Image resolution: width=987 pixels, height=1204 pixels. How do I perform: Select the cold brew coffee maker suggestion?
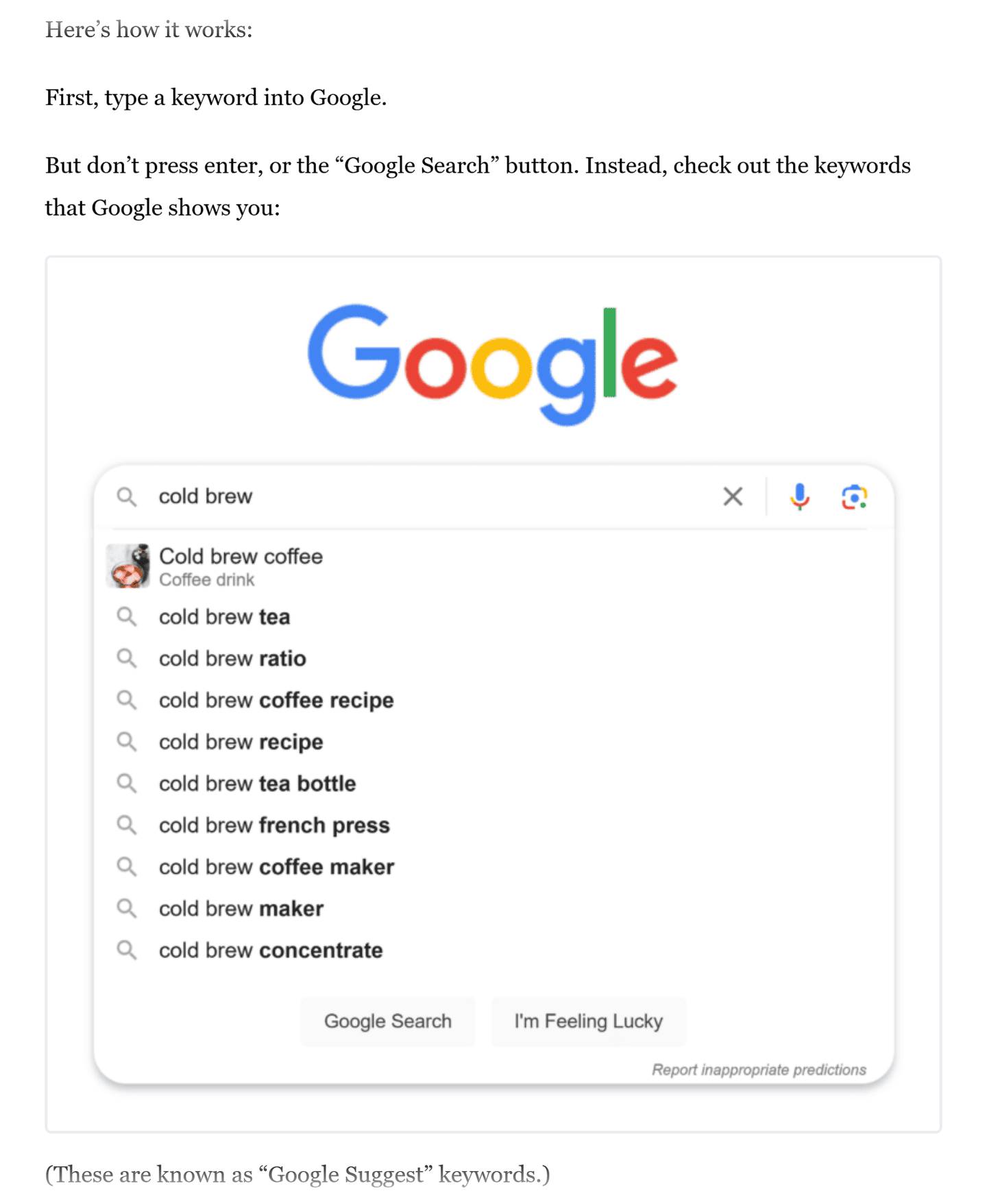click(x=276, y=867)
